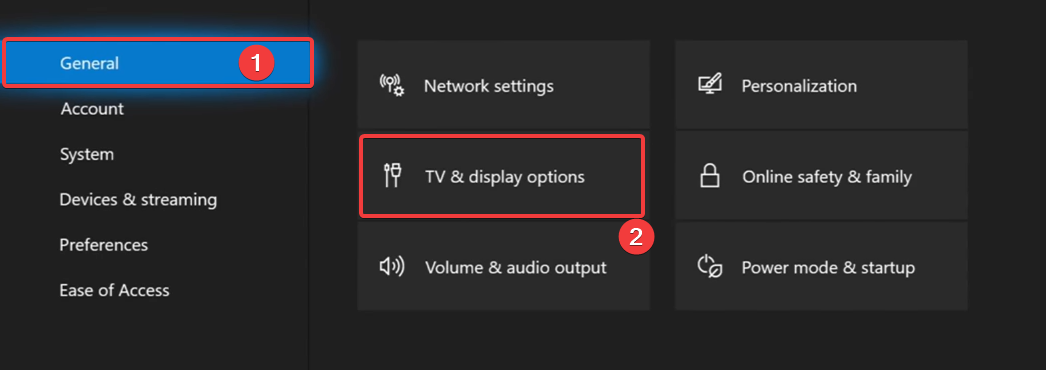Open Power mode & startup tile
The image size is (1046, 370).
[821, 266]
